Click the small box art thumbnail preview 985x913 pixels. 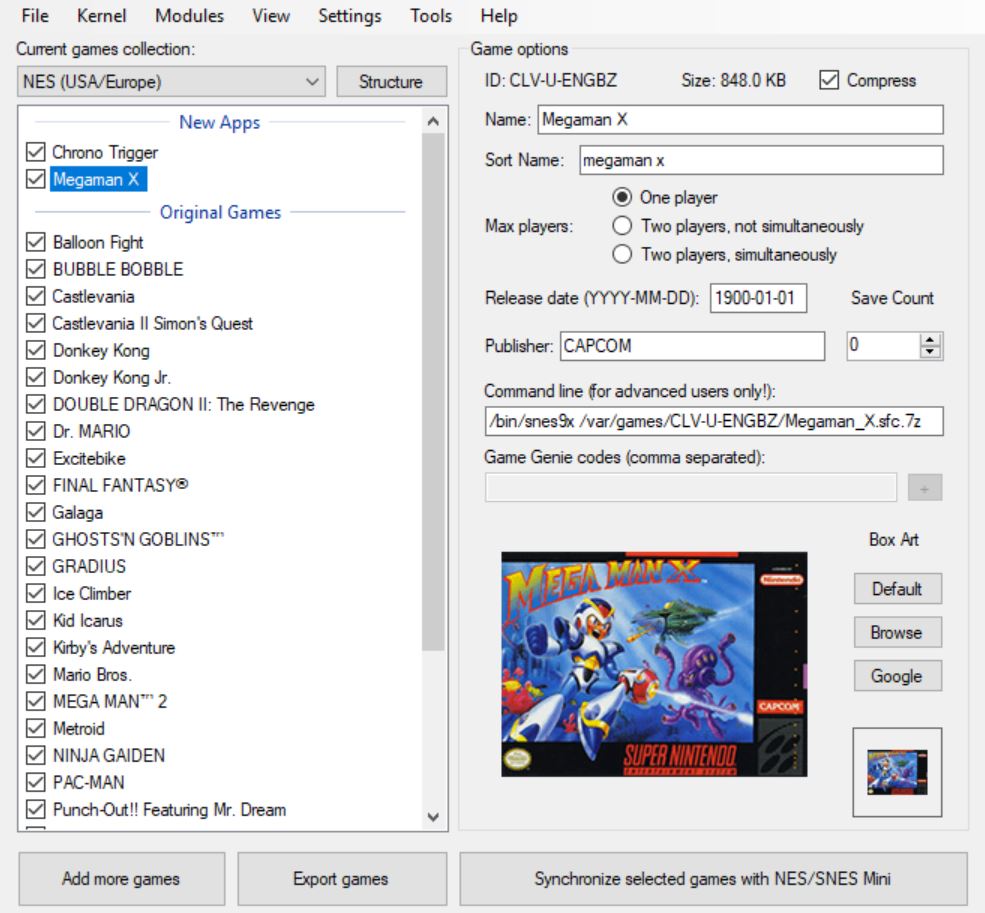tap(897, 772)
